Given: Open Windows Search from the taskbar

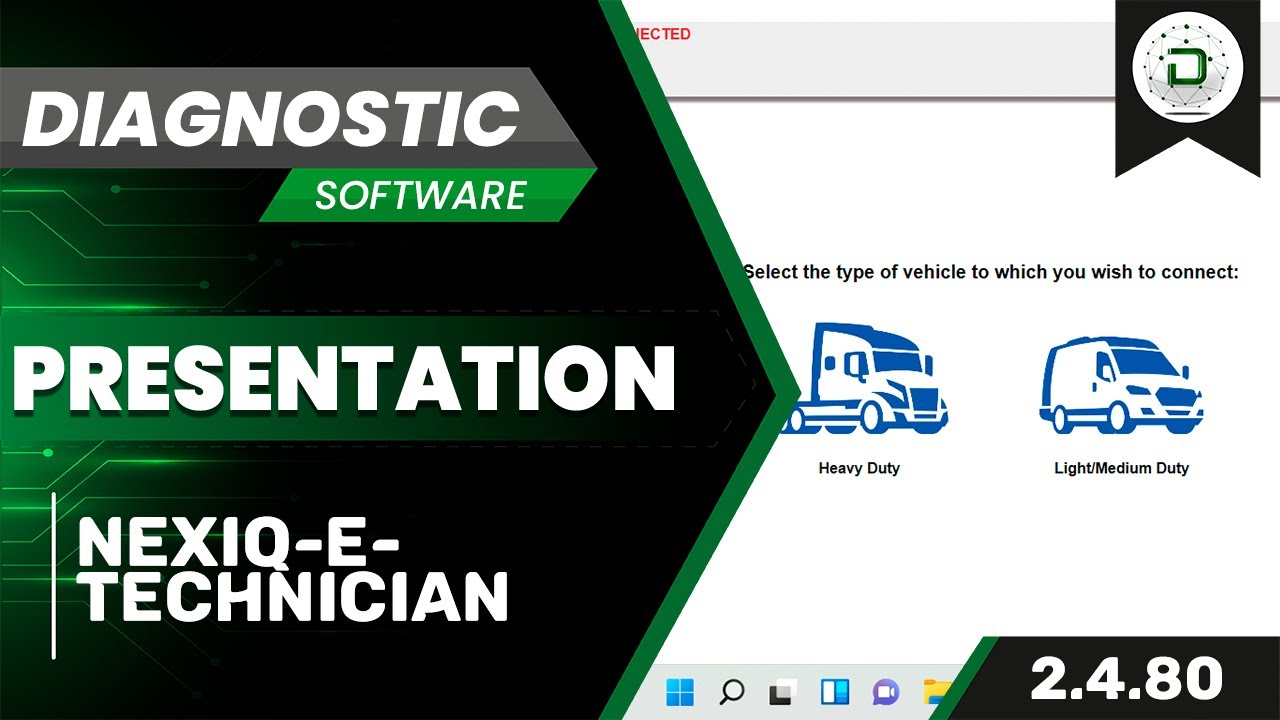Looking at the screenshot, I should pos(732,691).
